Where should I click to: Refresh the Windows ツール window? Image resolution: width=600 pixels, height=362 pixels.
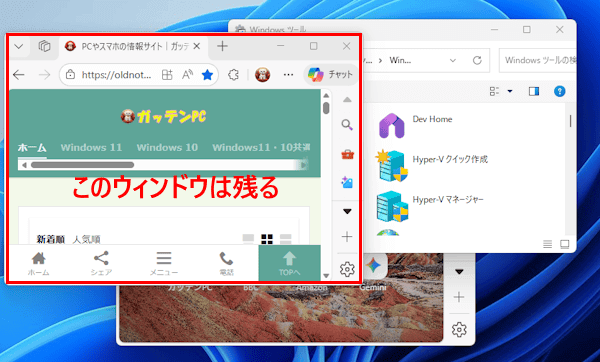(x=477, y=60)
